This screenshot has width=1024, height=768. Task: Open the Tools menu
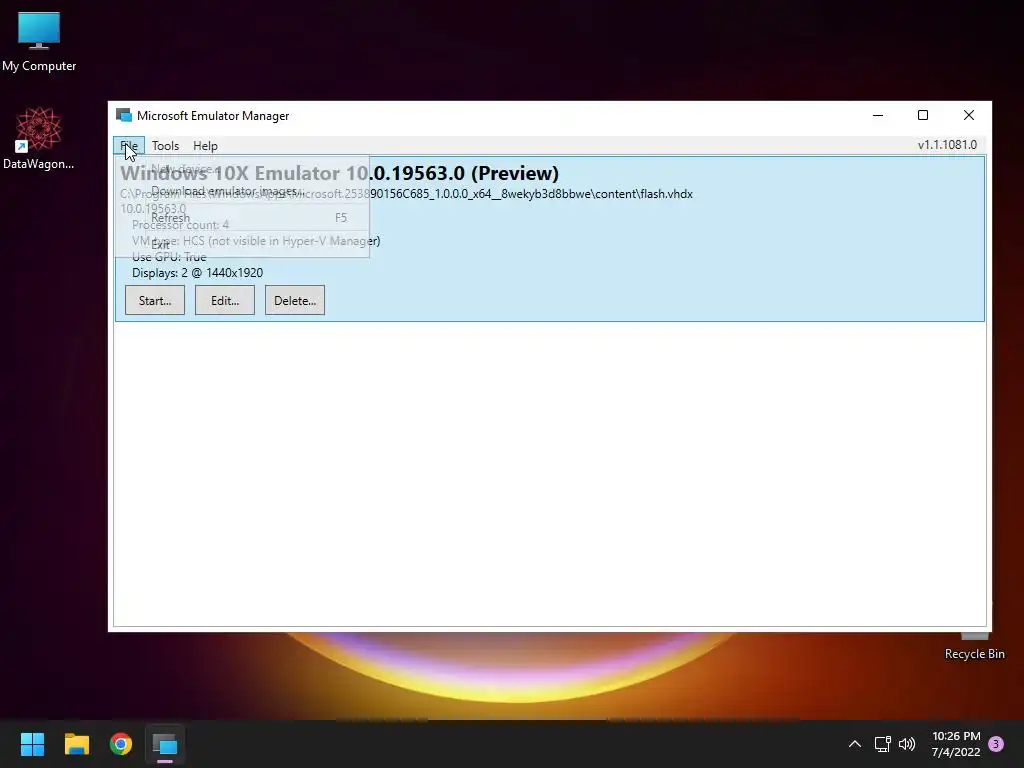165,146
